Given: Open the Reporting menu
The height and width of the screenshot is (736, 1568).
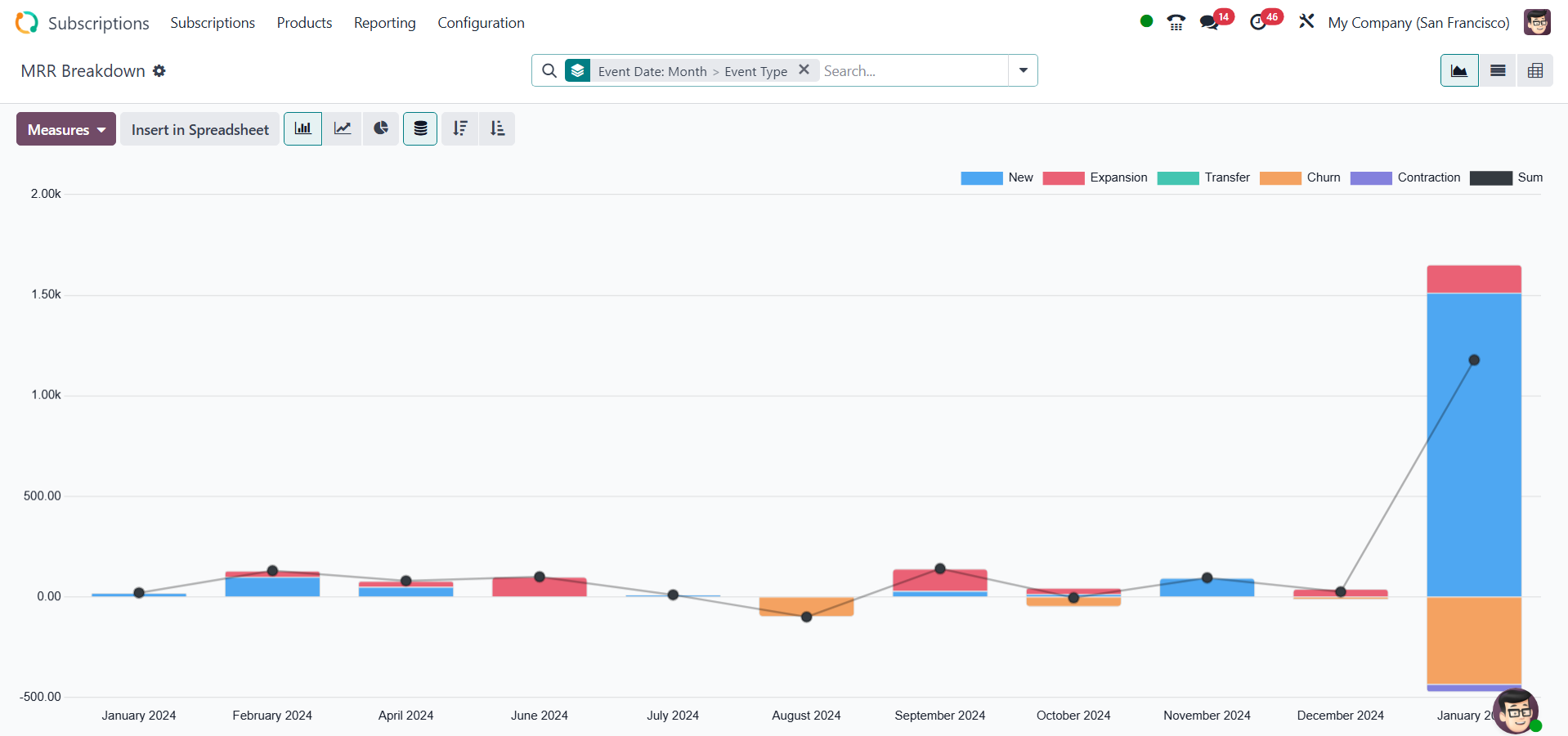Looking at the screenshot, I should 384,23.
